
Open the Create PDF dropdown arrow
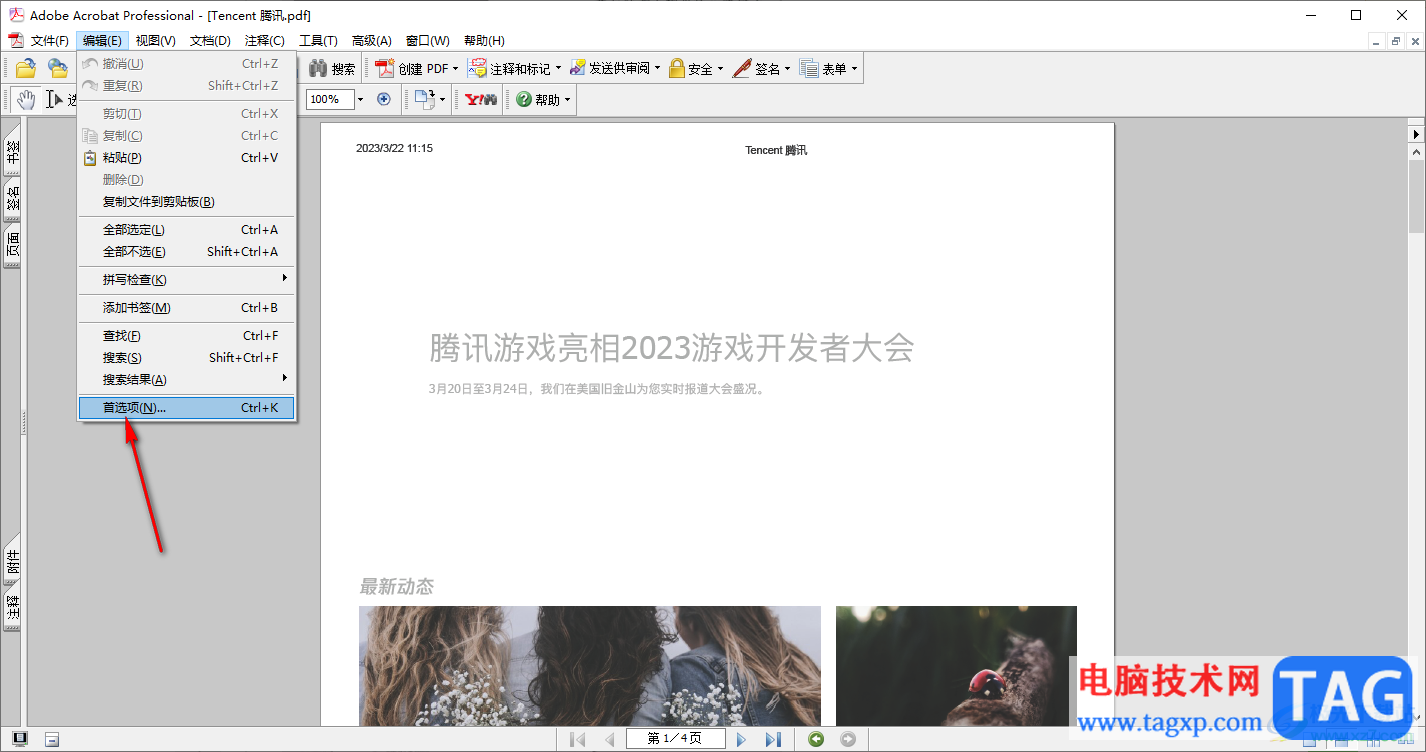pos(455,69)
